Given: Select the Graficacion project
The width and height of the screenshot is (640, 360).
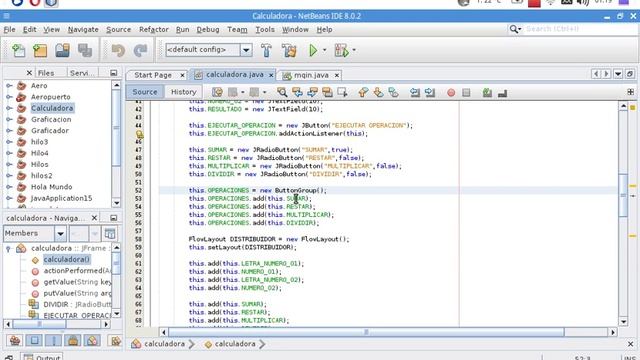Looking at the screenshot, I should pyautogui.click(x=51, y=120).
